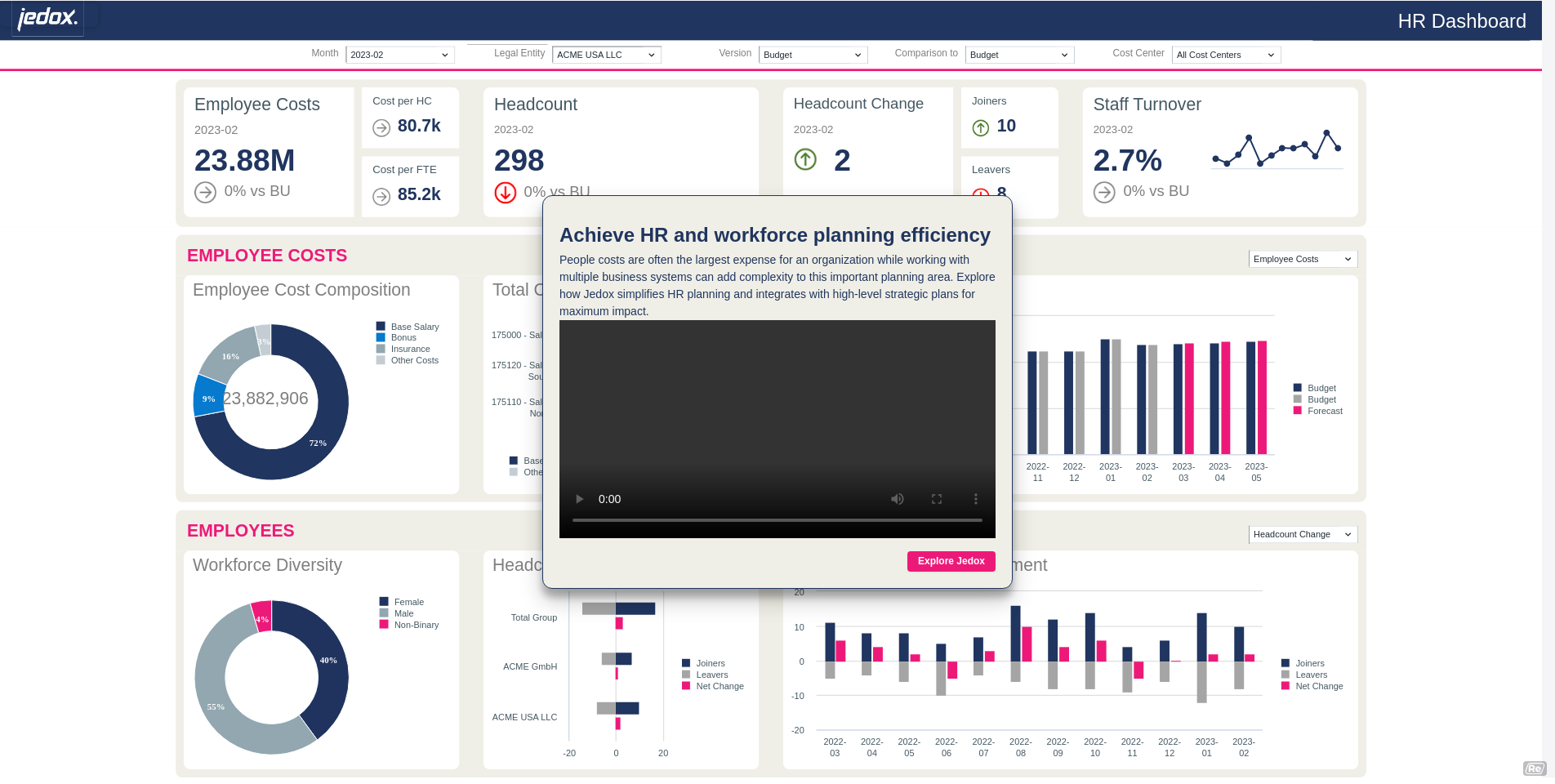Toggle Non-Binary legend in Workforce Diversity

coord(416,625)
